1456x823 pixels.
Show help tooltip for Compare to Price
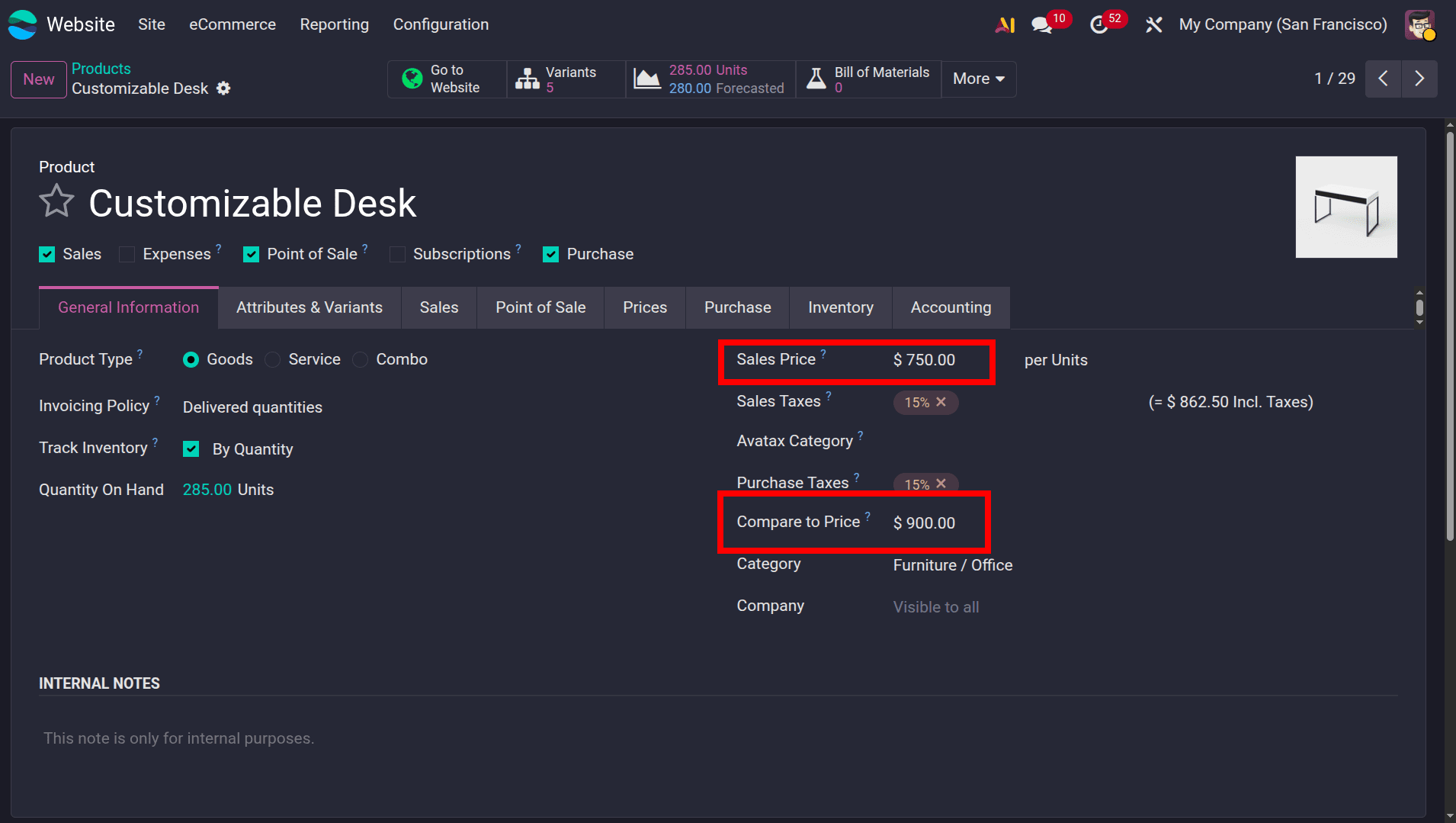pos(868,516)
